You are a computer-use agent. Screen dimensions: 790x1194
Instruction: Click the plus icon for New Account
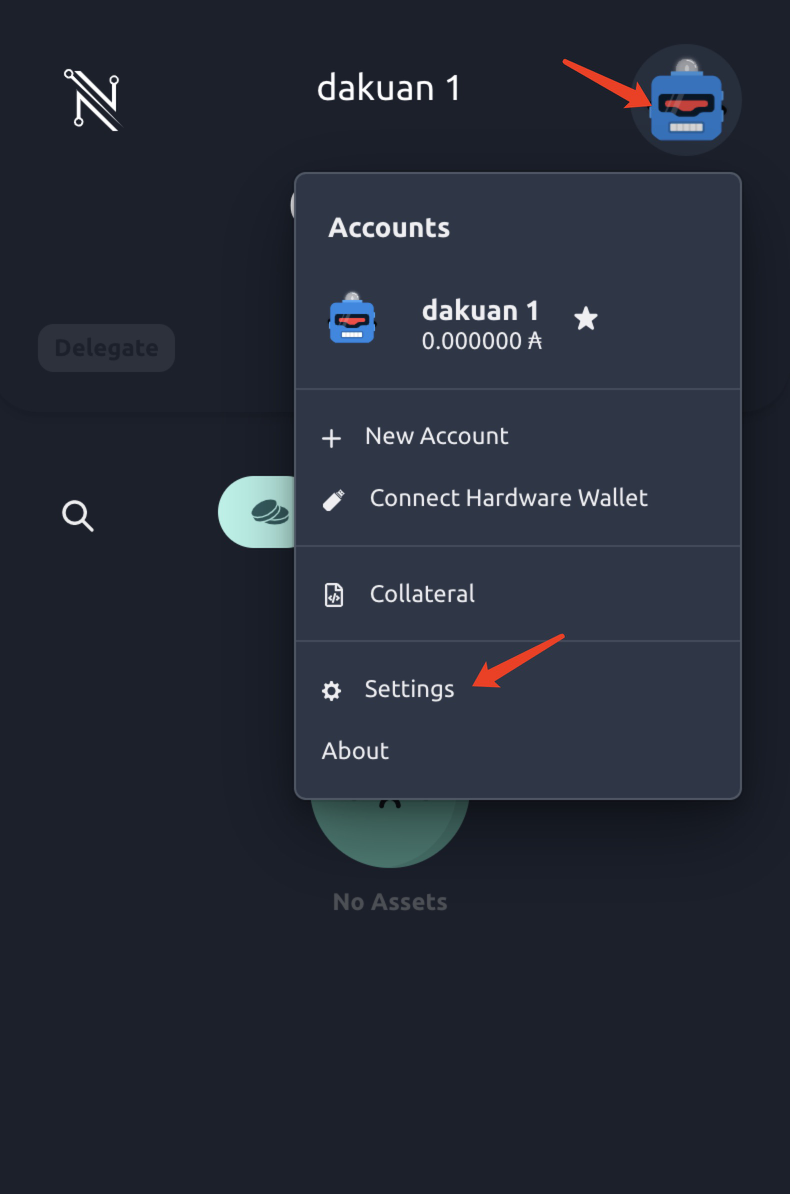point(331,438)
